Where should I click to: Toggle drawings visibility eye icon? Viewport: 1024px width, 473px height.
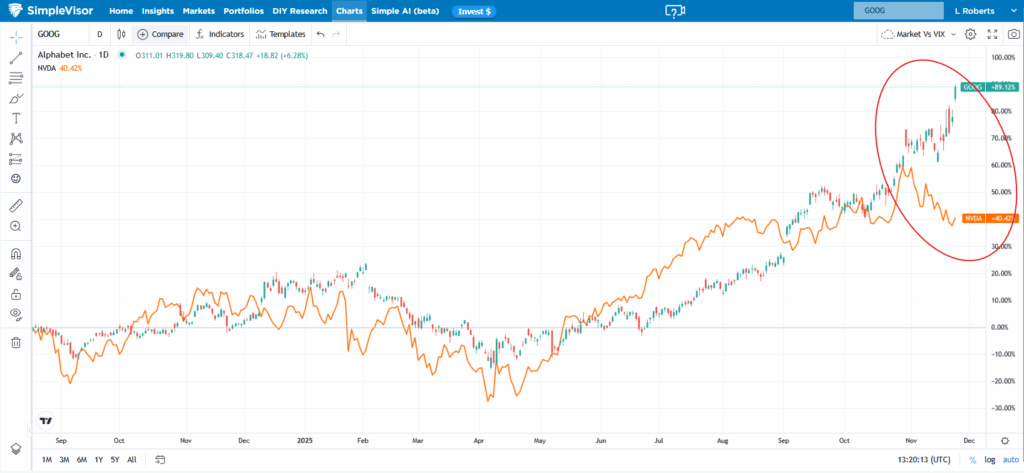pos(16,314)
